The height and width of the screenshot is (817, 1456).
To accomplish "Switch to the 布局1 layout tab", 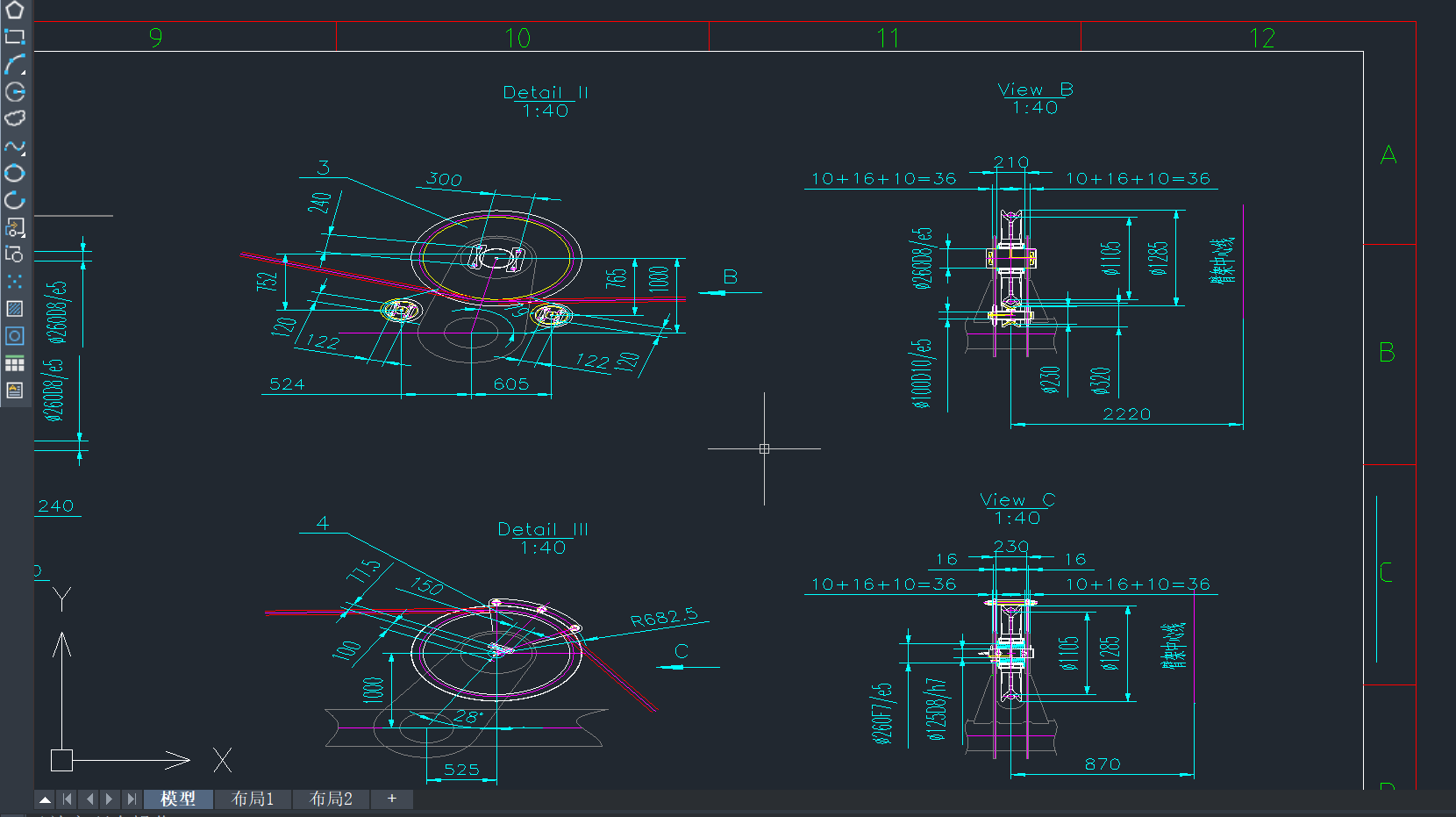I will pos(253,799).
